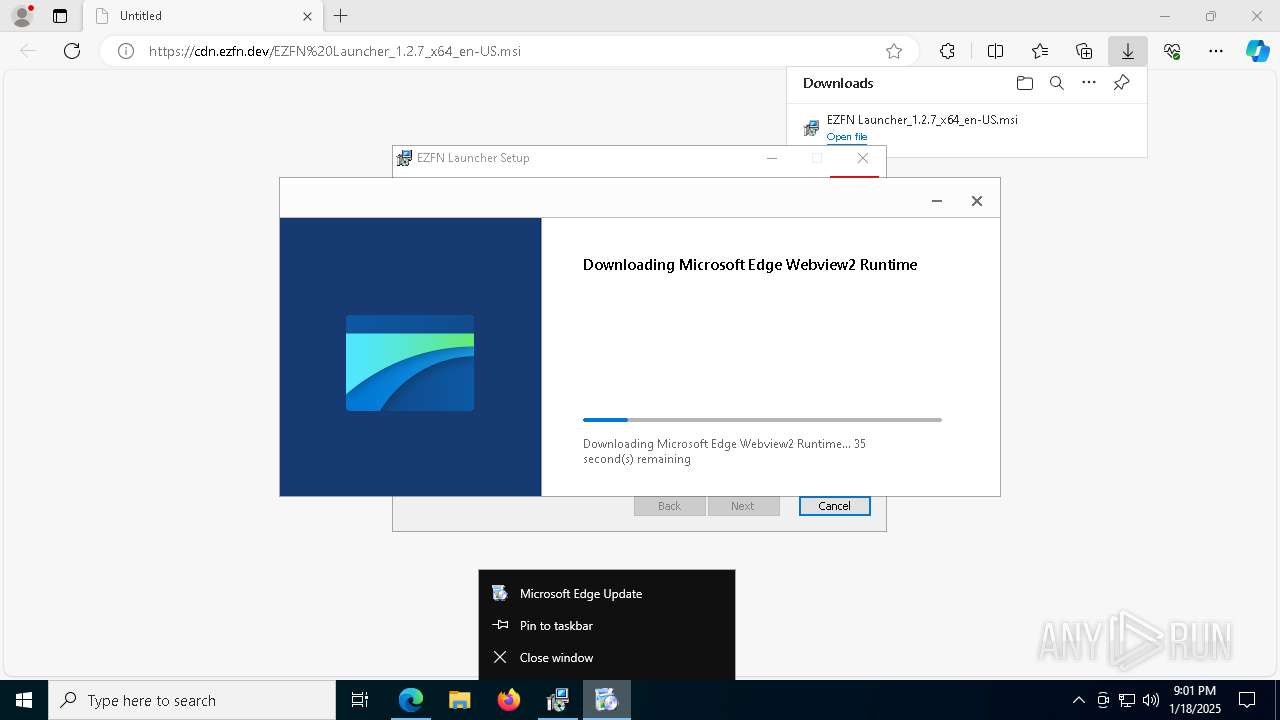
Task: Cancel the EZFN Launcher Setup
Action: (834, 506)
